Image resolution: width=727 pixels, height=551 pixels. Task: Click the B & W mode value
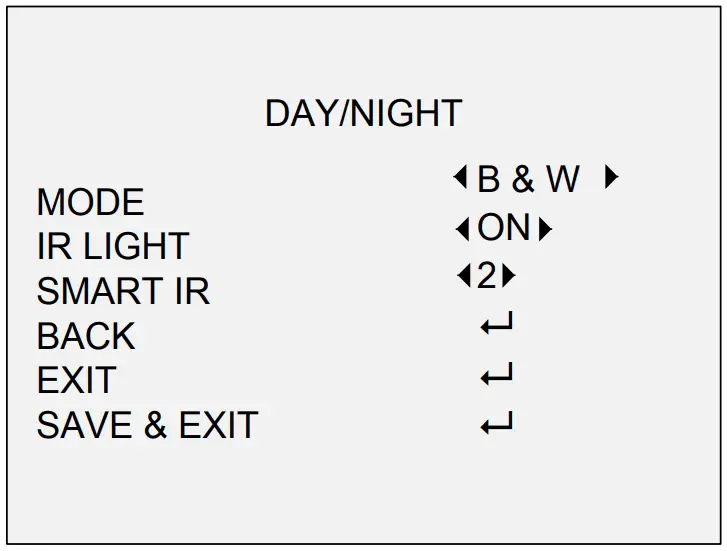pos(528,180)
